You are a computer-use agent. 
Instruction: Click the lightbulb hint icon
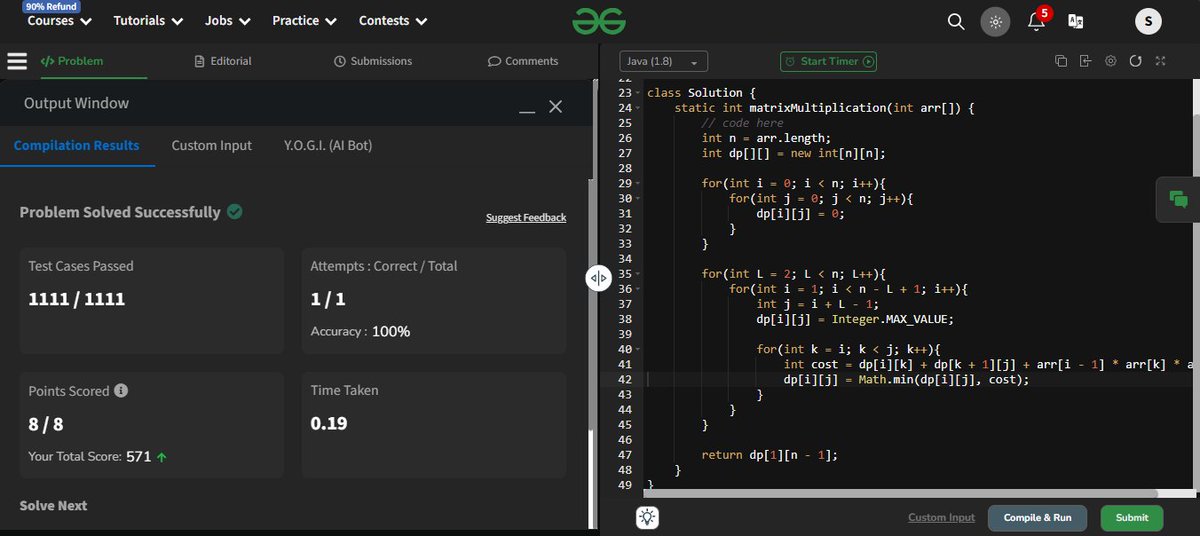coord(647,517)
